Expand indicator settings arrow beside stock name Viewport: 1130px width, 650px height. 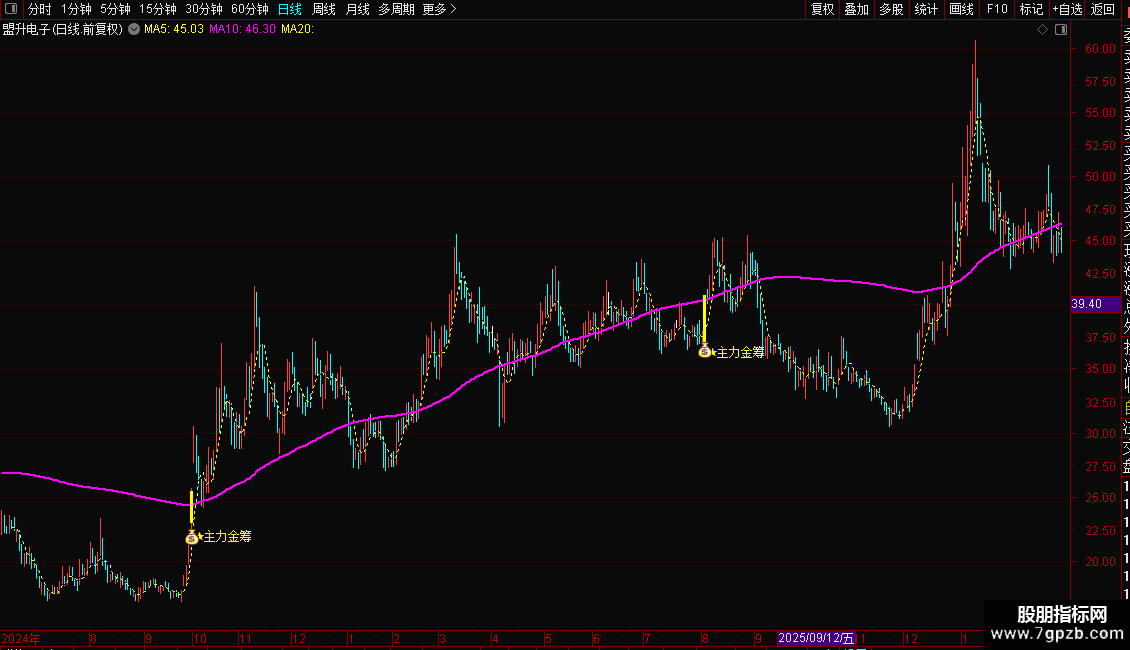tap(134, 29)
